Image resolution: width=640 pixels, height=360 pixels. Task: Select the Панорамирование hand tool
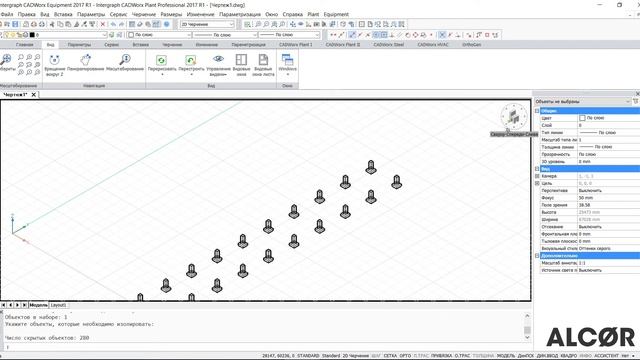(85, 63)
